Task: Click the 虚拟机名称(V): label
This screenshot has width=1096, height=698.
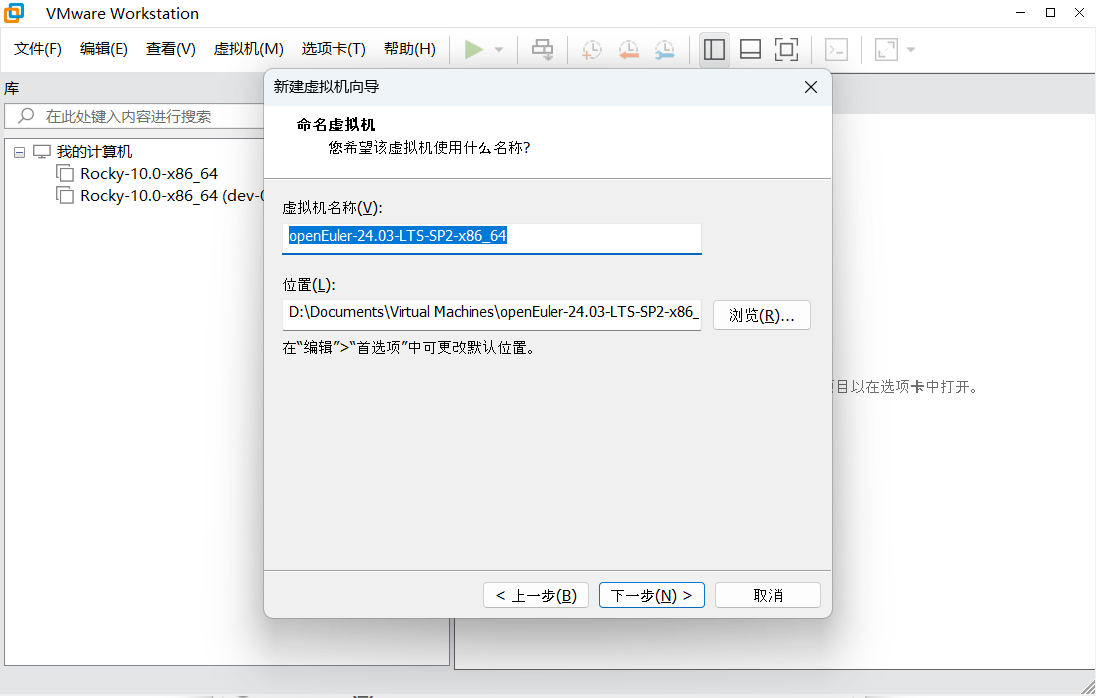Action: [x=333, y=208]
